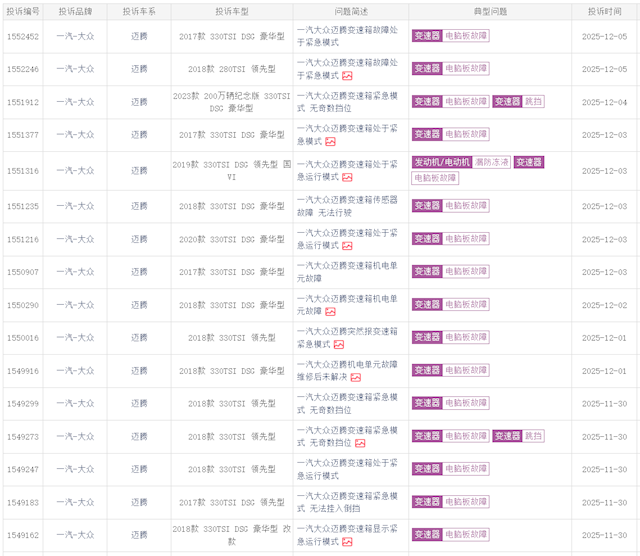640x556 pixels.
Task: Click 发动机/电动机 tag in complaint 1551316
Action: [441, 162]
